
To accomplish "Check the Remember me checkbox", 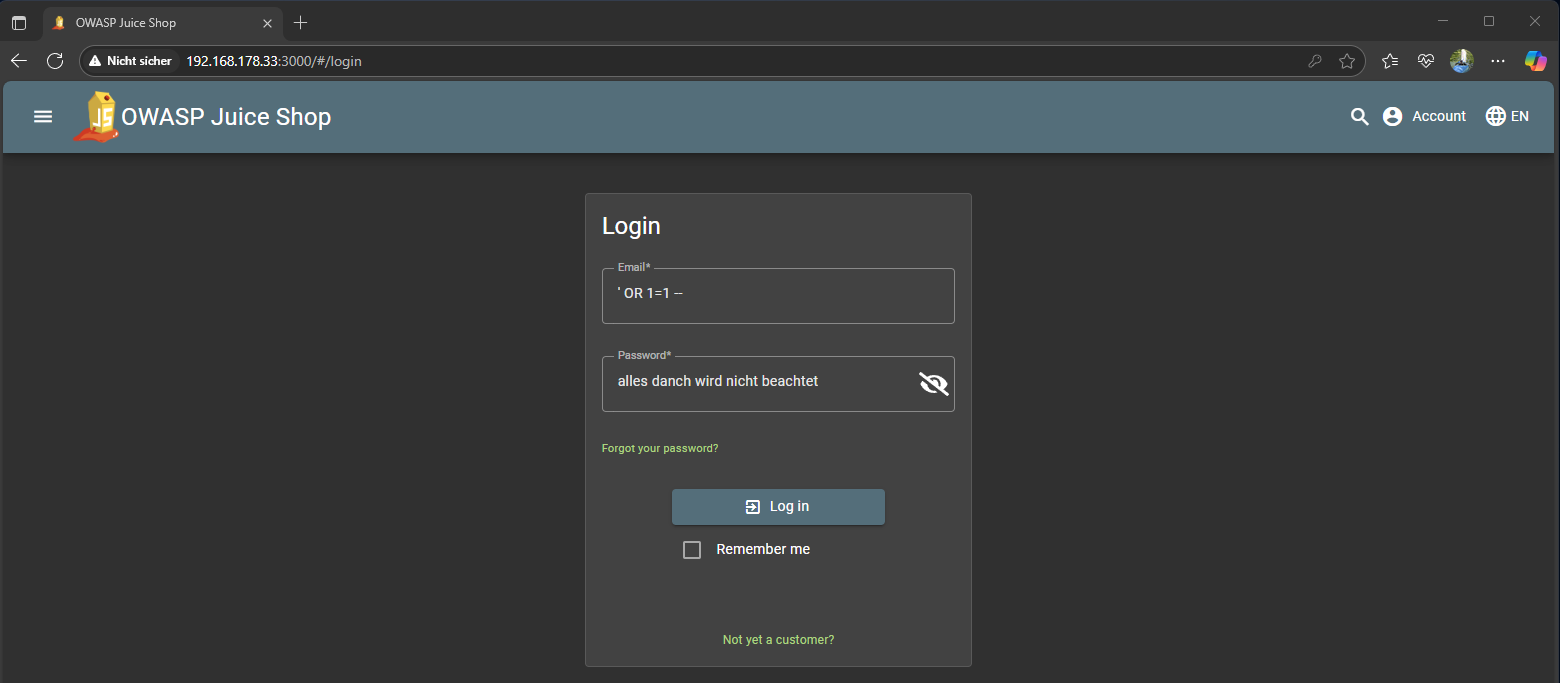I will [692, 550].
